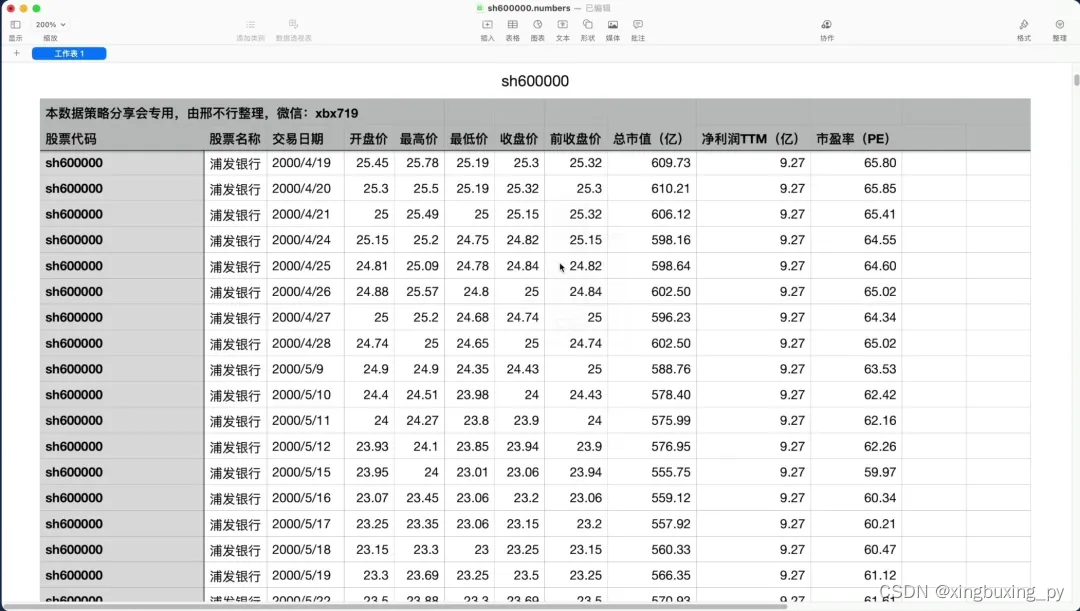
Task: Open the 形状 shapes toolbar icon
Action: [588, 25]
